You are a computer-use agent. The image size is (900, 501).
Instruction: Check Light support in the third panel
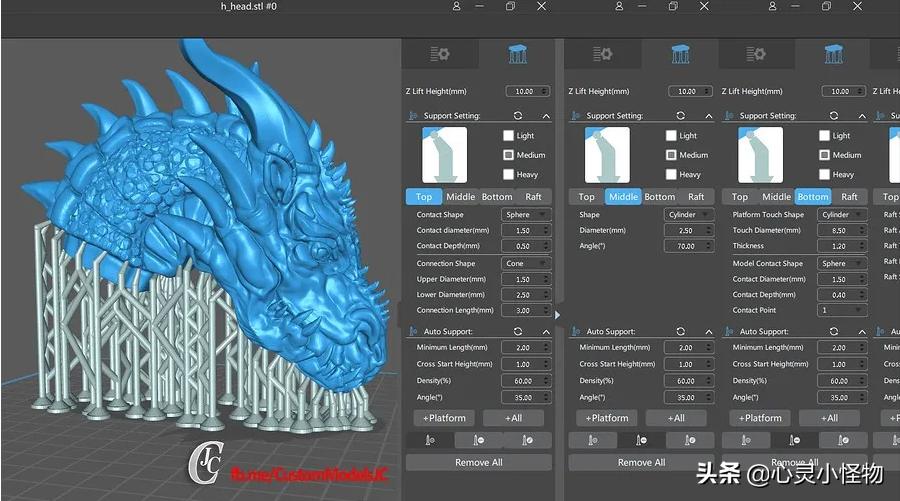click(825, 135)
